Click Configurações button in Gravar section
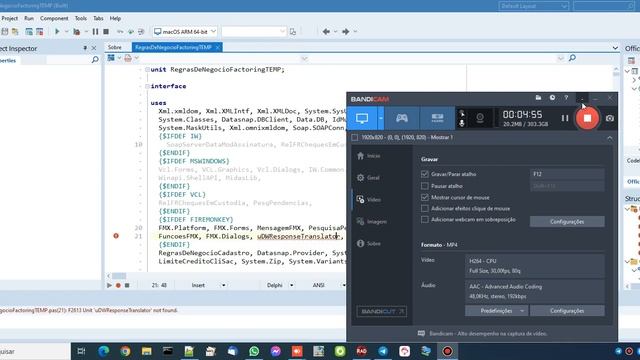 click(x=567, y=222)
